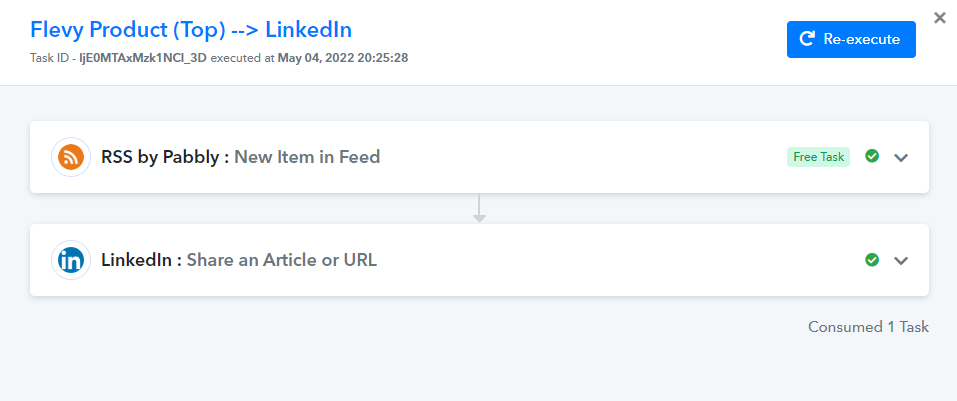The width and height of the screenshot is (957, 401).
Task: Click the May 04, 2022 execution timestamp
Action: 343,59
